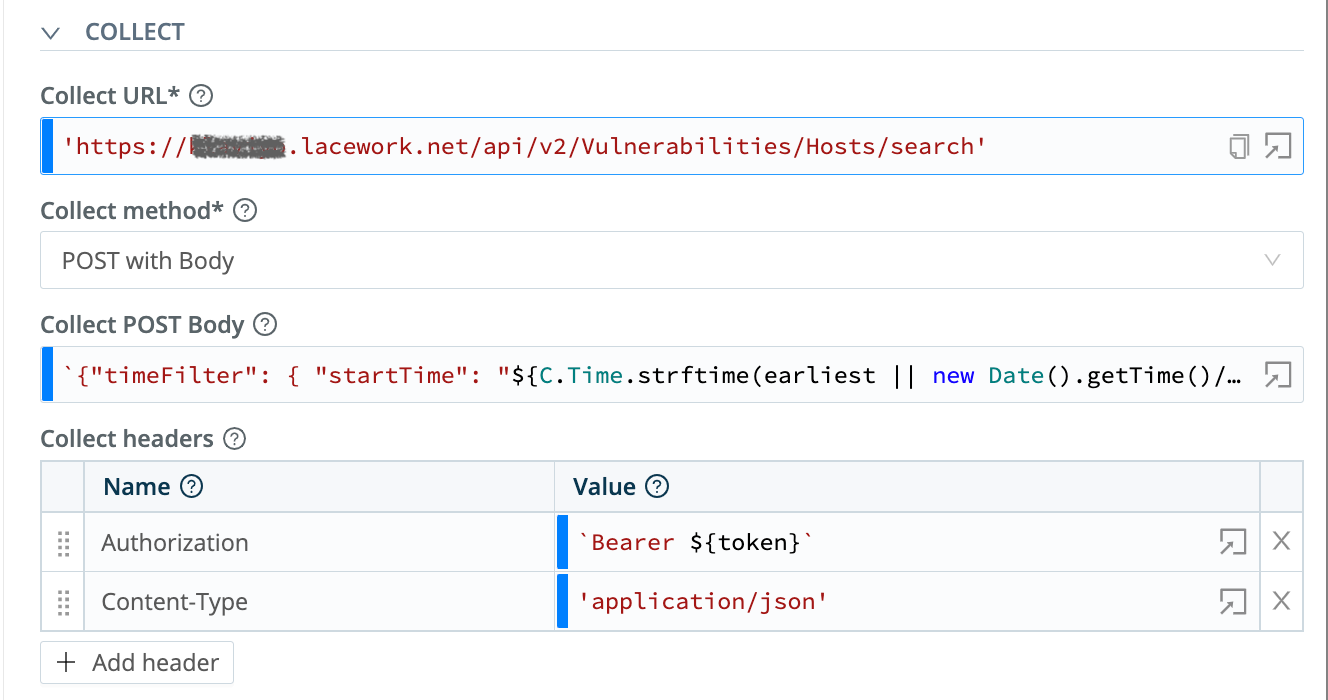This screenshot has width=1328, height=700.
Task: Click the Collect URL help icon
Action: [200, 95]
